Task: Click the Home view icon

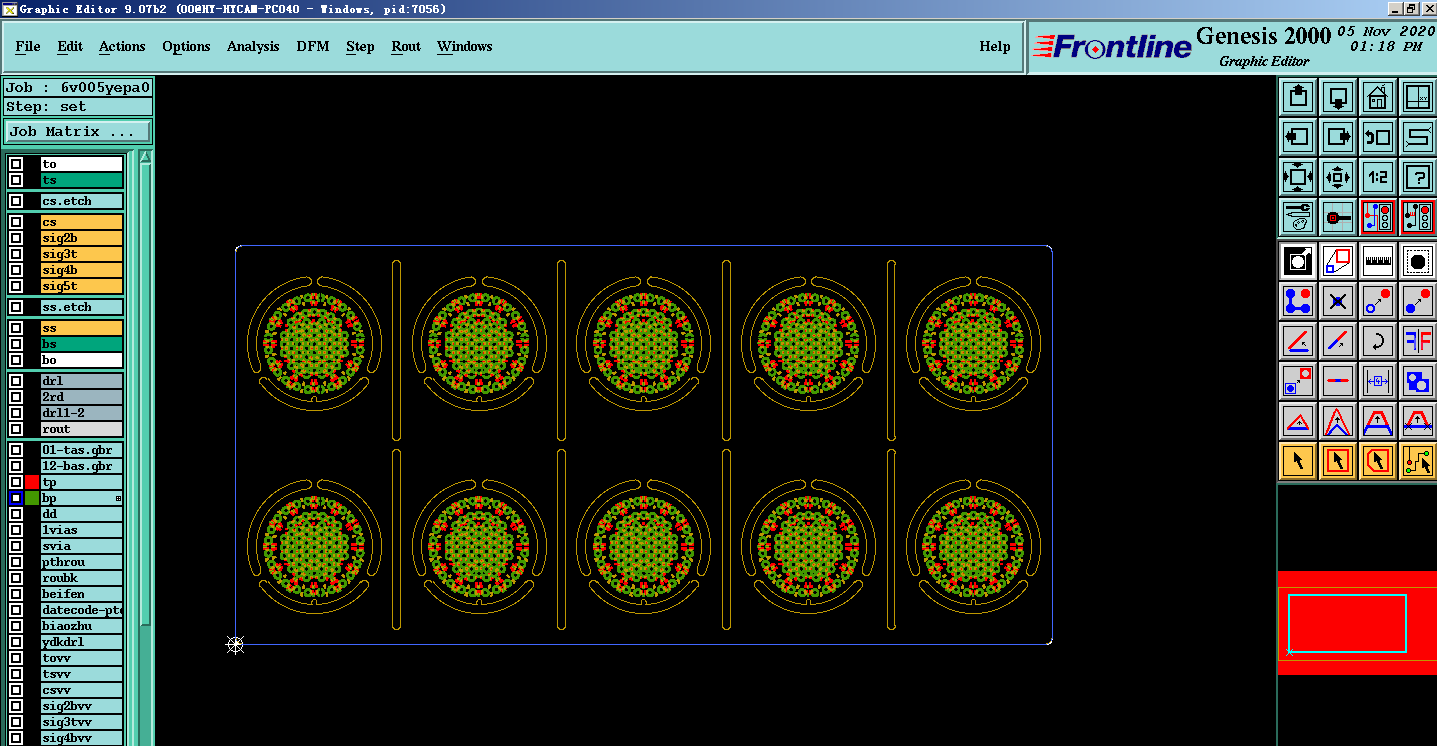Action: click(1378, 97)
